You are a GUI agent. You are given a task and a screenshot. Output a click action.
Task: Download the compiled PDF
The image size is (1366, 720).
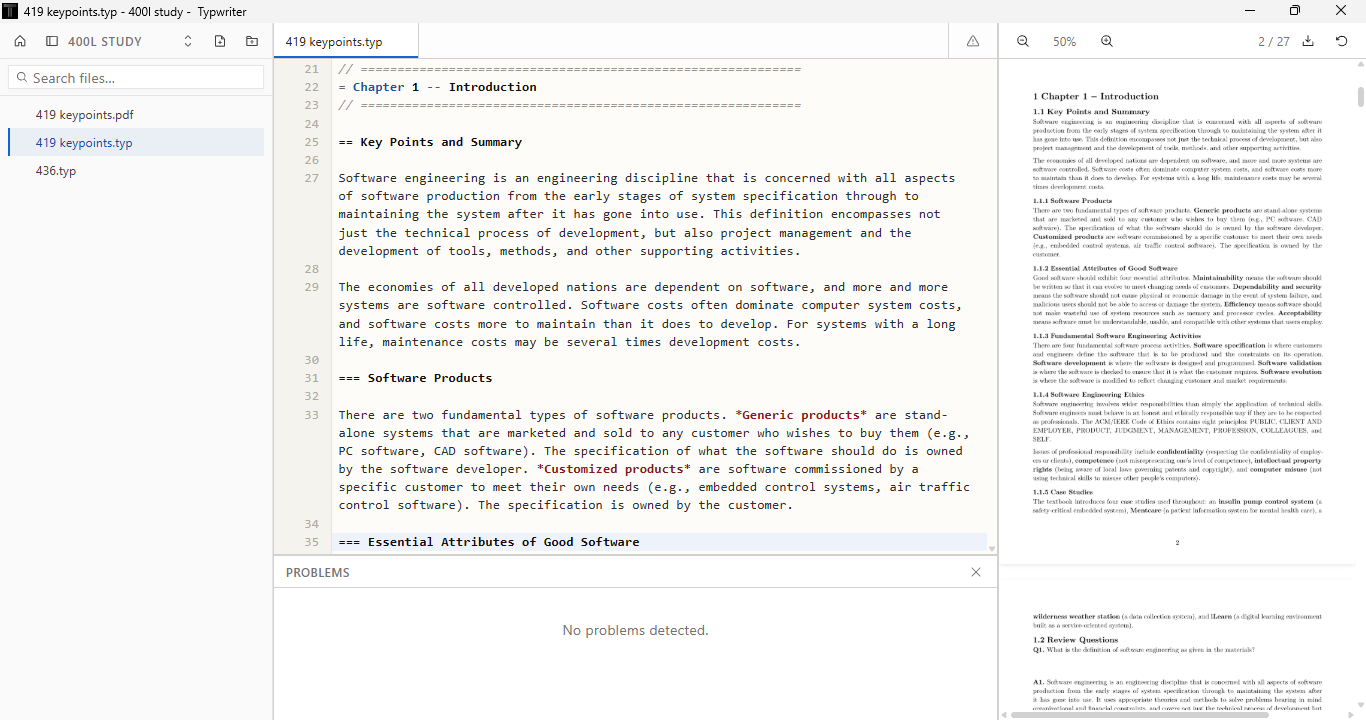1309,41
